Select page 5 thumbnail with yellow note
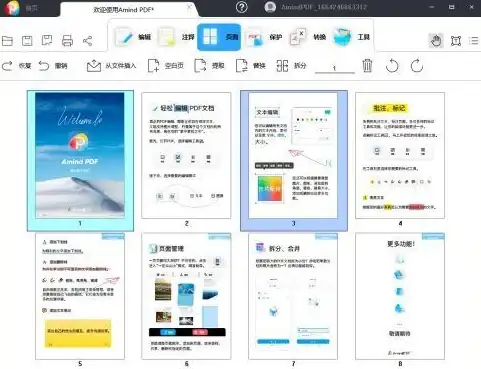Image resolution: width=481 pixels, height=369 pixels. (80, 296)
